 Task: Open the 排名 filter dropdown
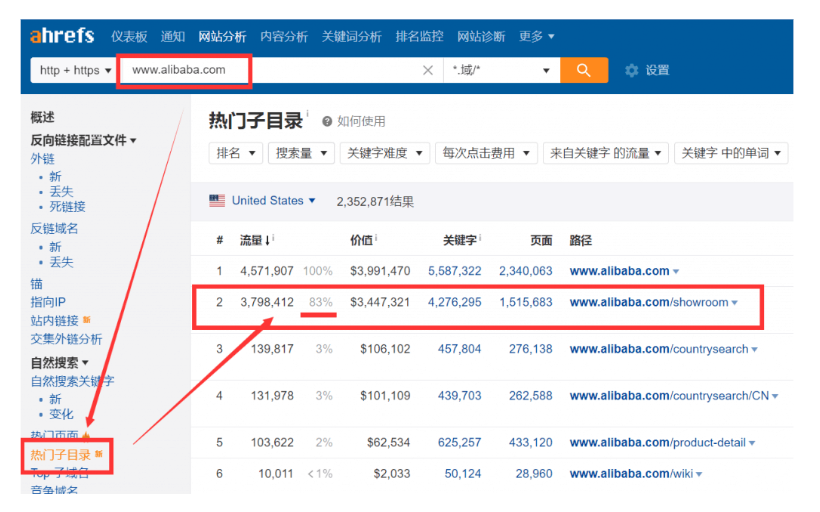pyautogui.click(x=235, y=153)
